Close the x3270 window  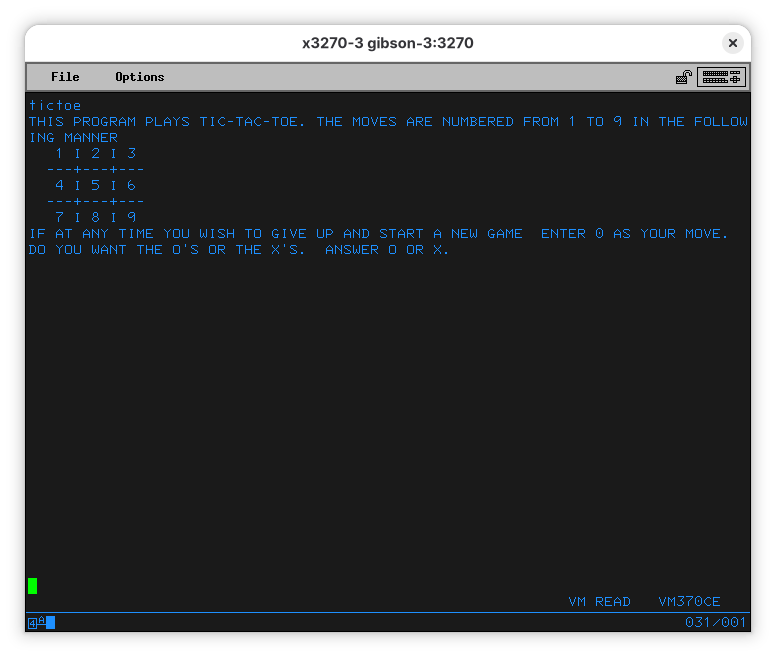[x=733, y=43]
